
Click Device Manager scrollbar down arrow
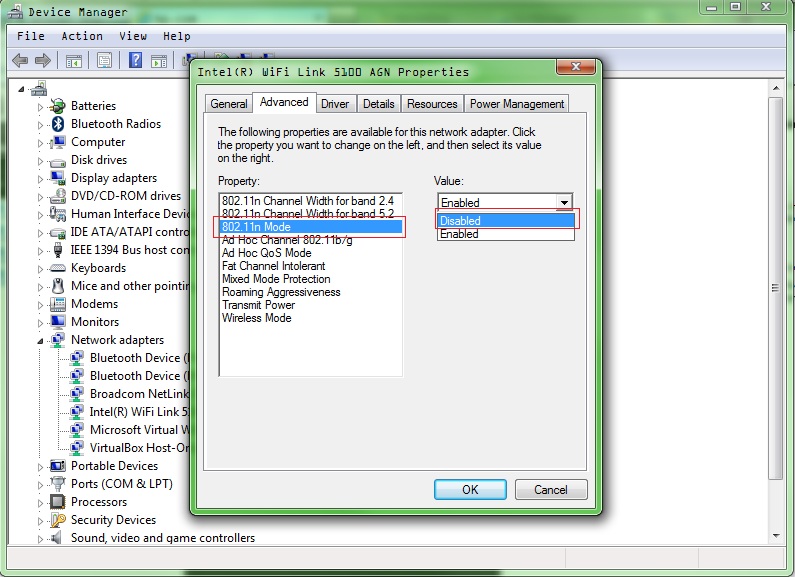[776, 536]
